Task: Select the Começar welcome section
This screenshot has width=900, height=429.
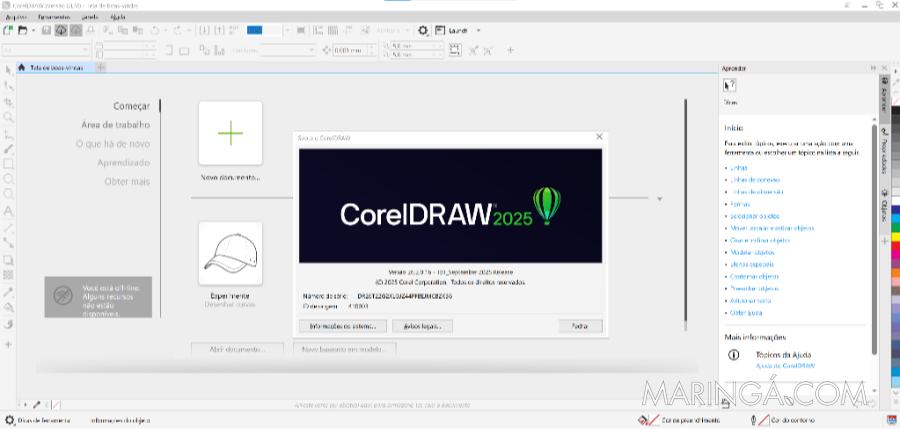Action: [131, 106]
